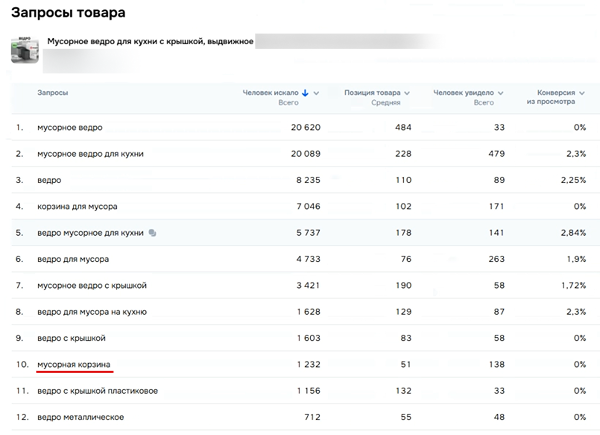Click the sort arrow in Человек искало

pos(305,93)
